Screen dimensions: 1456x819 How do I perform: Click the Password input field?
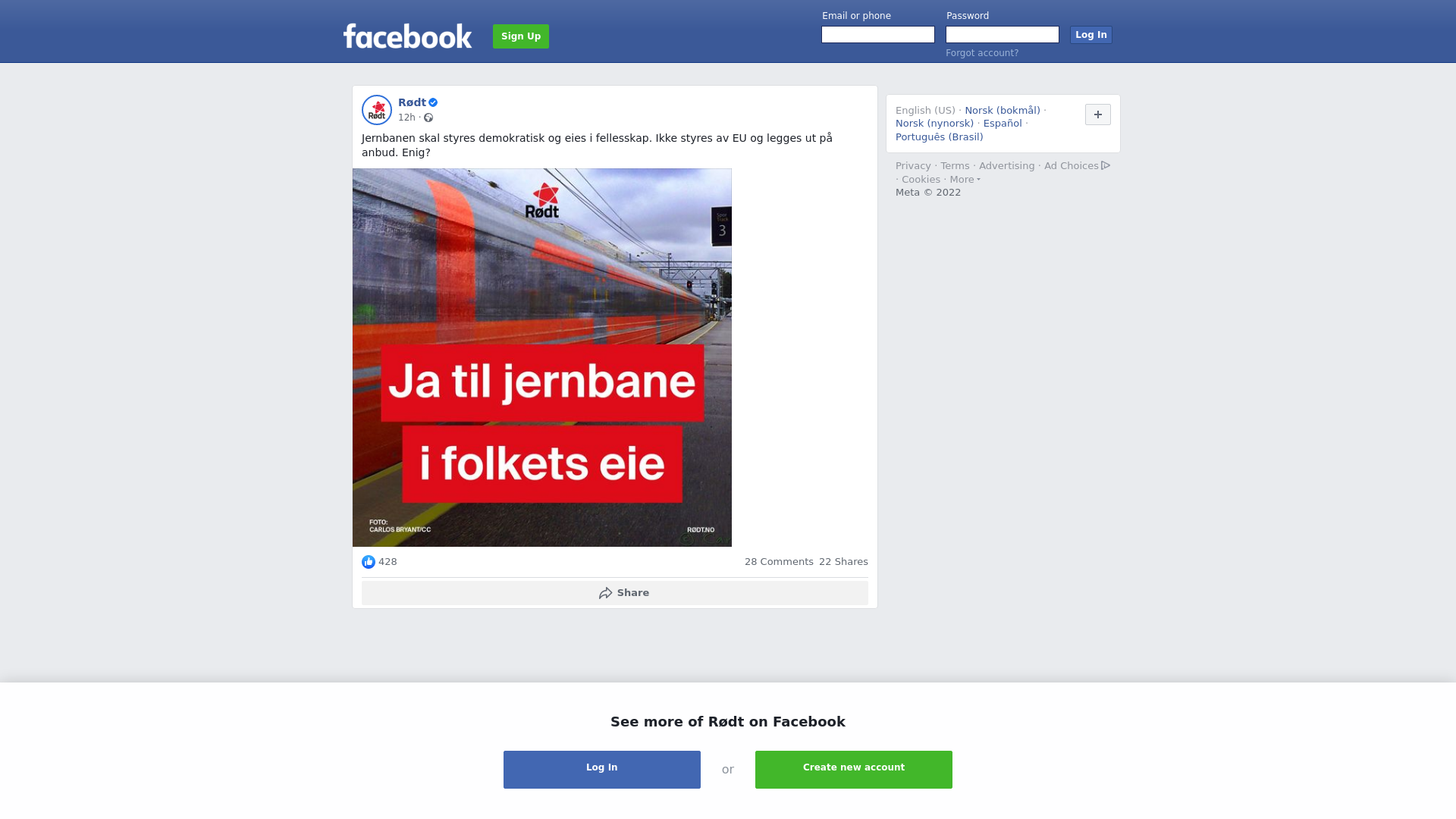[1003, 35]
